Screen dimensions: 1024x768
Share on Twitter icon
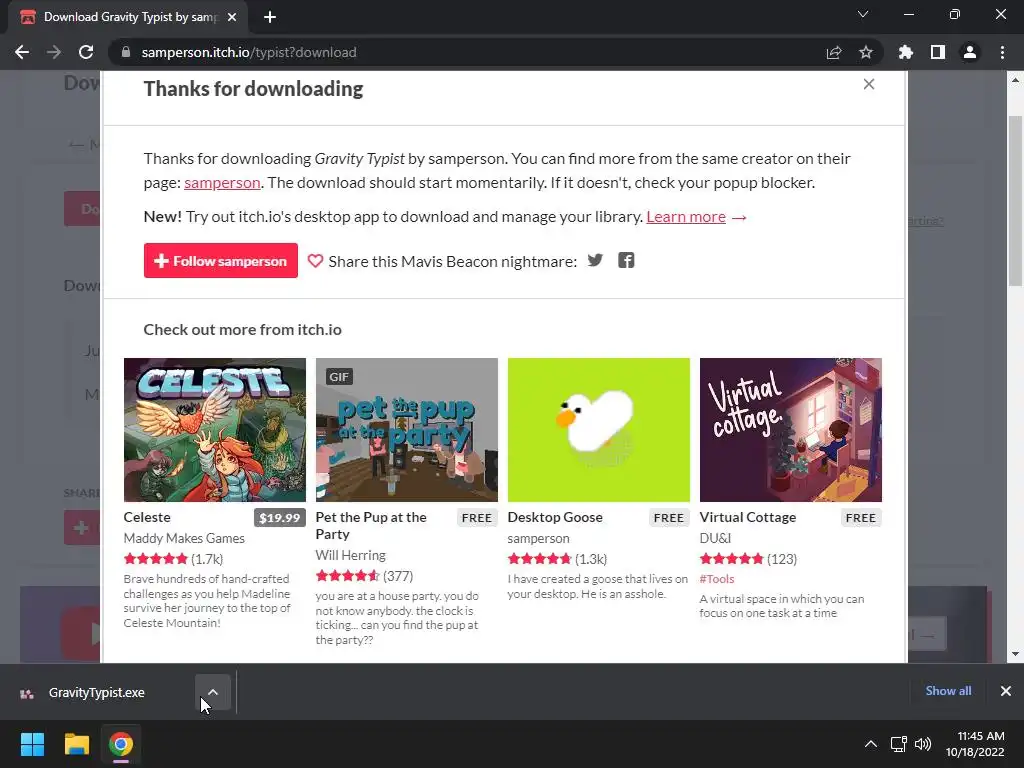[x=595, y=261]
